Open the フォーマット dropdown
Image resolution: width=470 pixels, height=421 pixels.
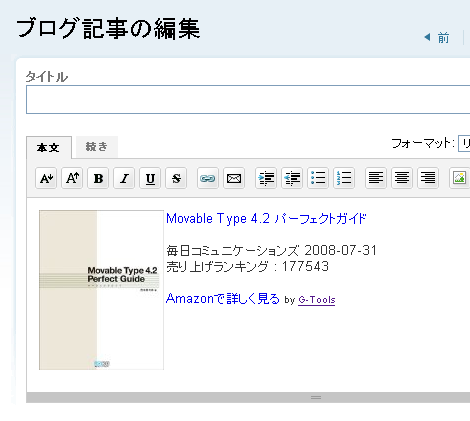click(x=464, y=144)
